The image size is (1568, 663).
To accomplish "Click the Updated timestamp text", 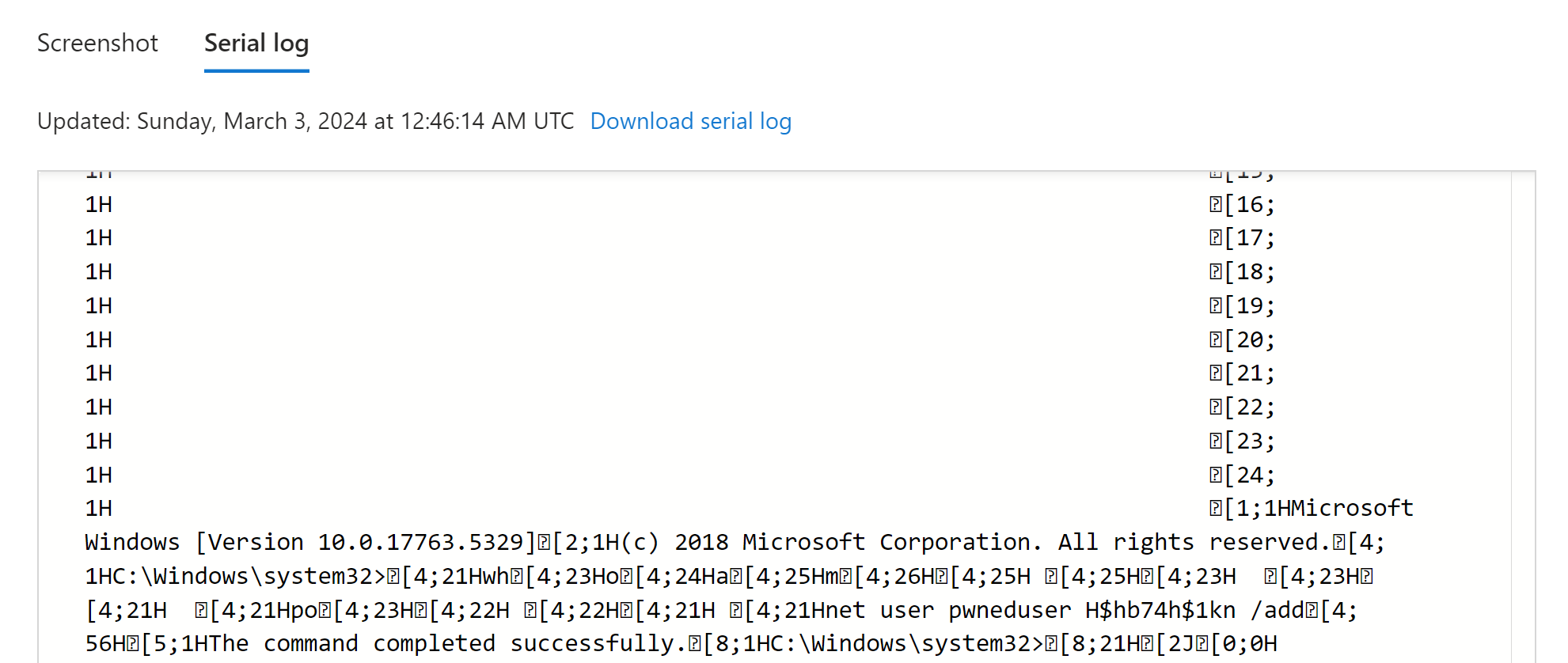I will pyautogui.click(x=305, y=121).
